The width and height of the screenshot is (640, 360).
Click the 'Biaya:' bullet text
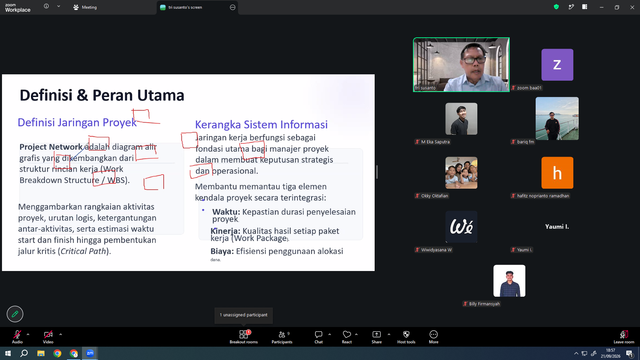pyautogui.click(x=222, y=251)
